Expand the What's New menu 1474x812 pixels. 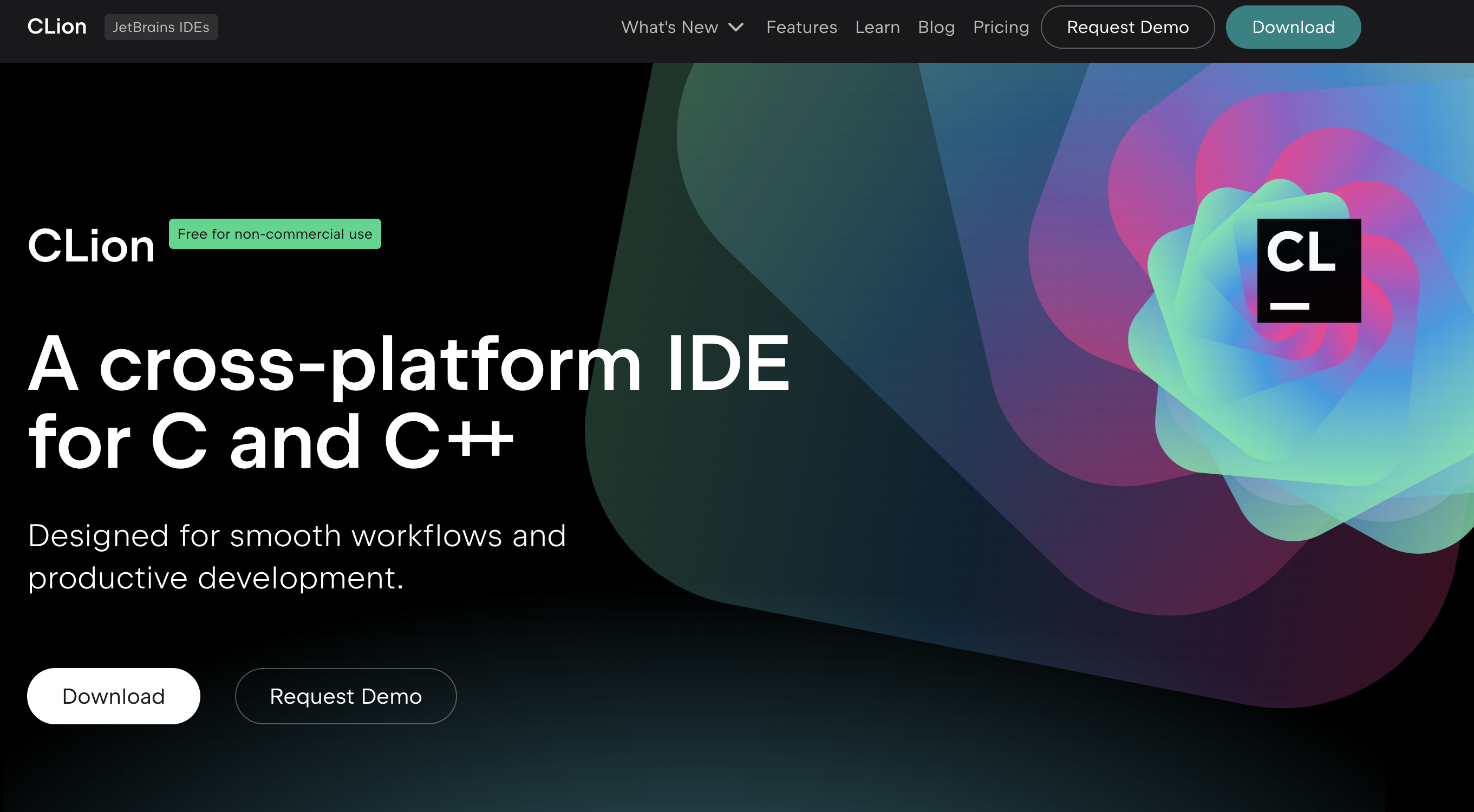click(682, 27)
